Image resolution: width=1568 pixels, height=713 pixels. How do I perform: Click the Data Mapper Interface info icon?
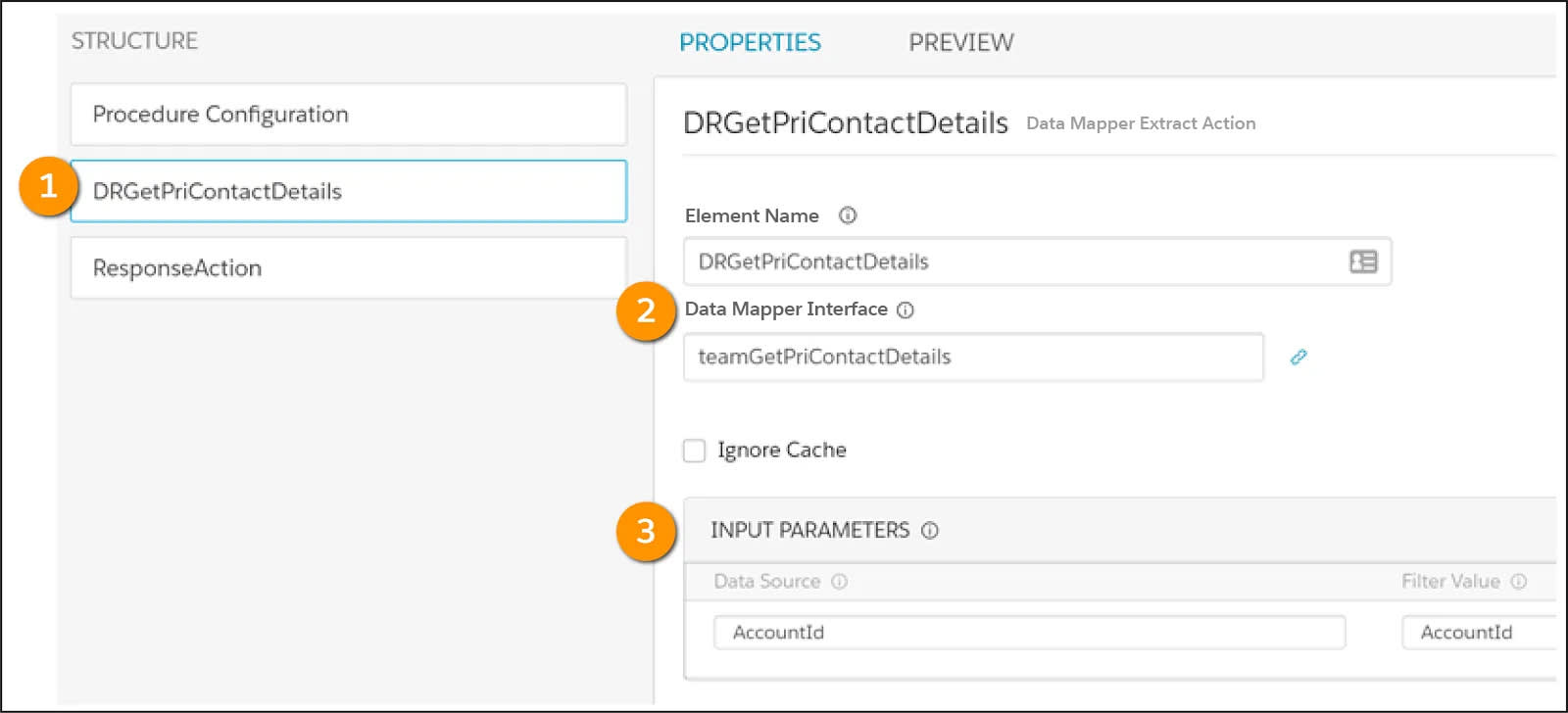pyautogui.click(x=906, y=309)
